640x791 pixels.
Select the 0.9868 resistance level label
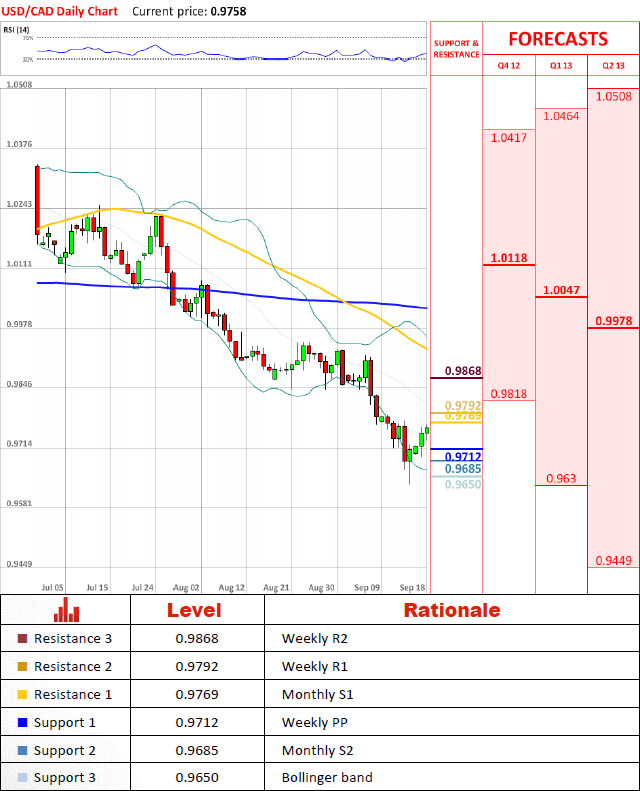463,371
